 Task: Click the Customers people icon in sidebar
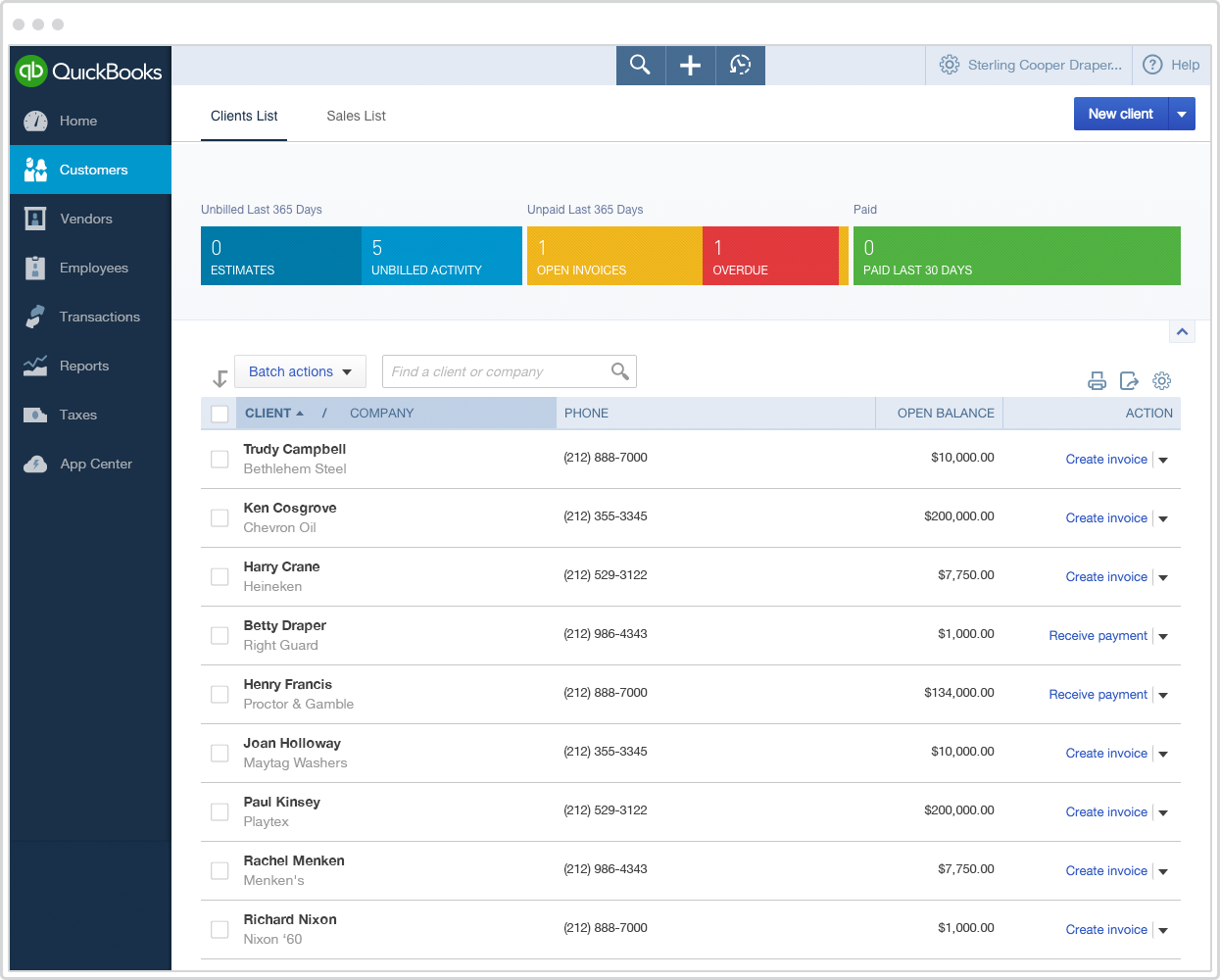pos(35,170)
